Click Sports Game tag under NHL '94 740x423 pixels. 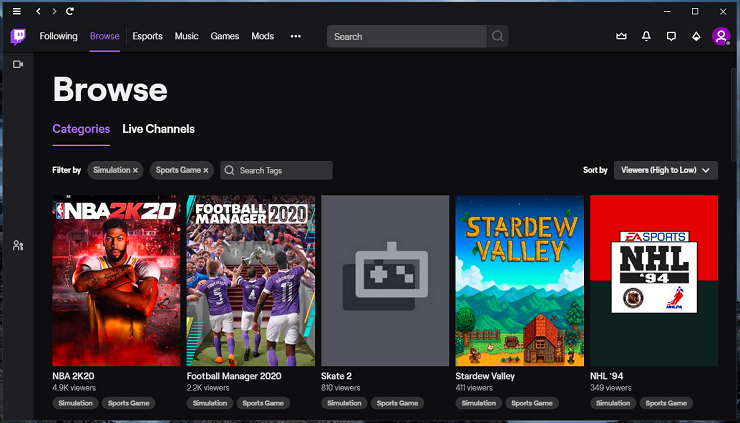tap(666, 403)
